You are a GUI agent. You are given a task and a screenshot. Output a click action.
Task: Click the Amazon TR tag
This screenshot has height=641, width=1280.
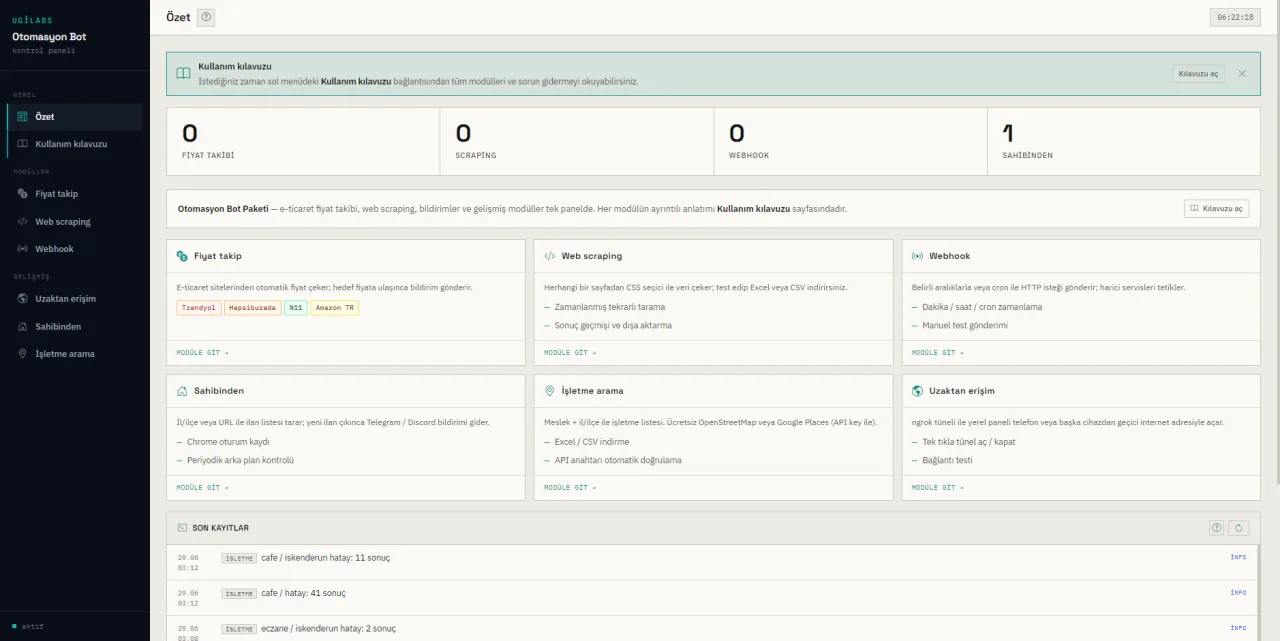334,308
